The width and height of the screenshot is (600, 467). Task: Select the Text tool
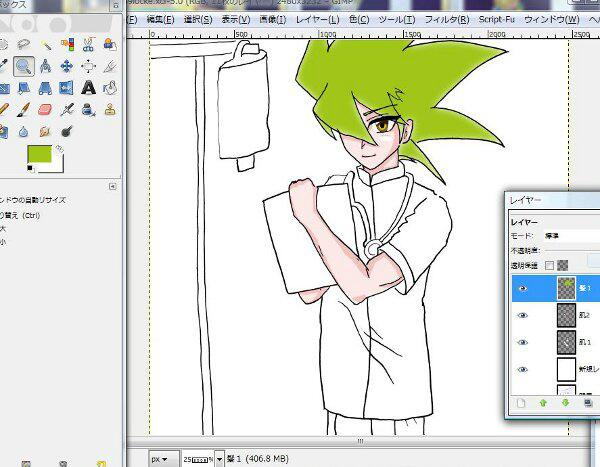pos(89,88)
